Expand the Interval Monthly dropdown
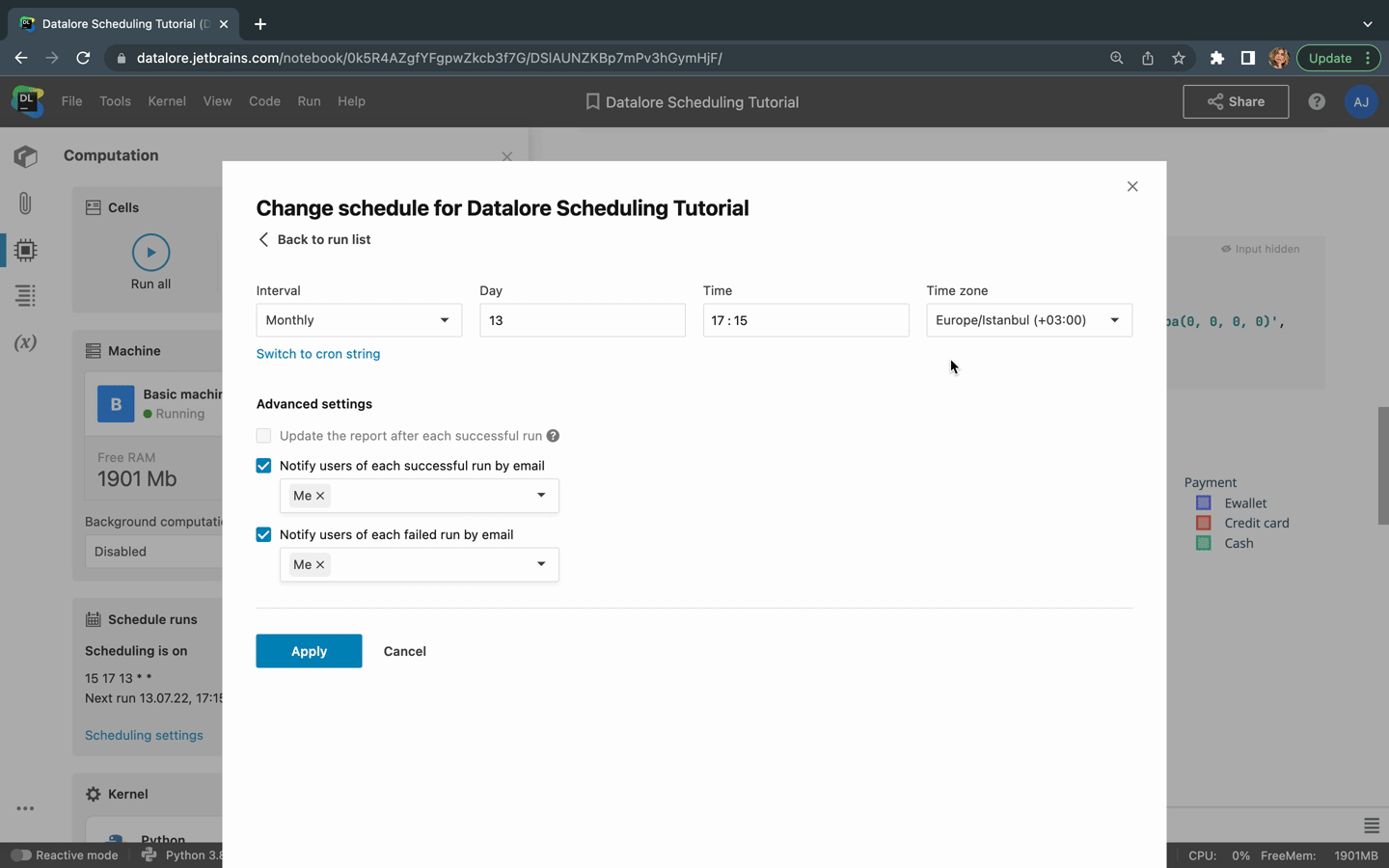 [359, 320]
